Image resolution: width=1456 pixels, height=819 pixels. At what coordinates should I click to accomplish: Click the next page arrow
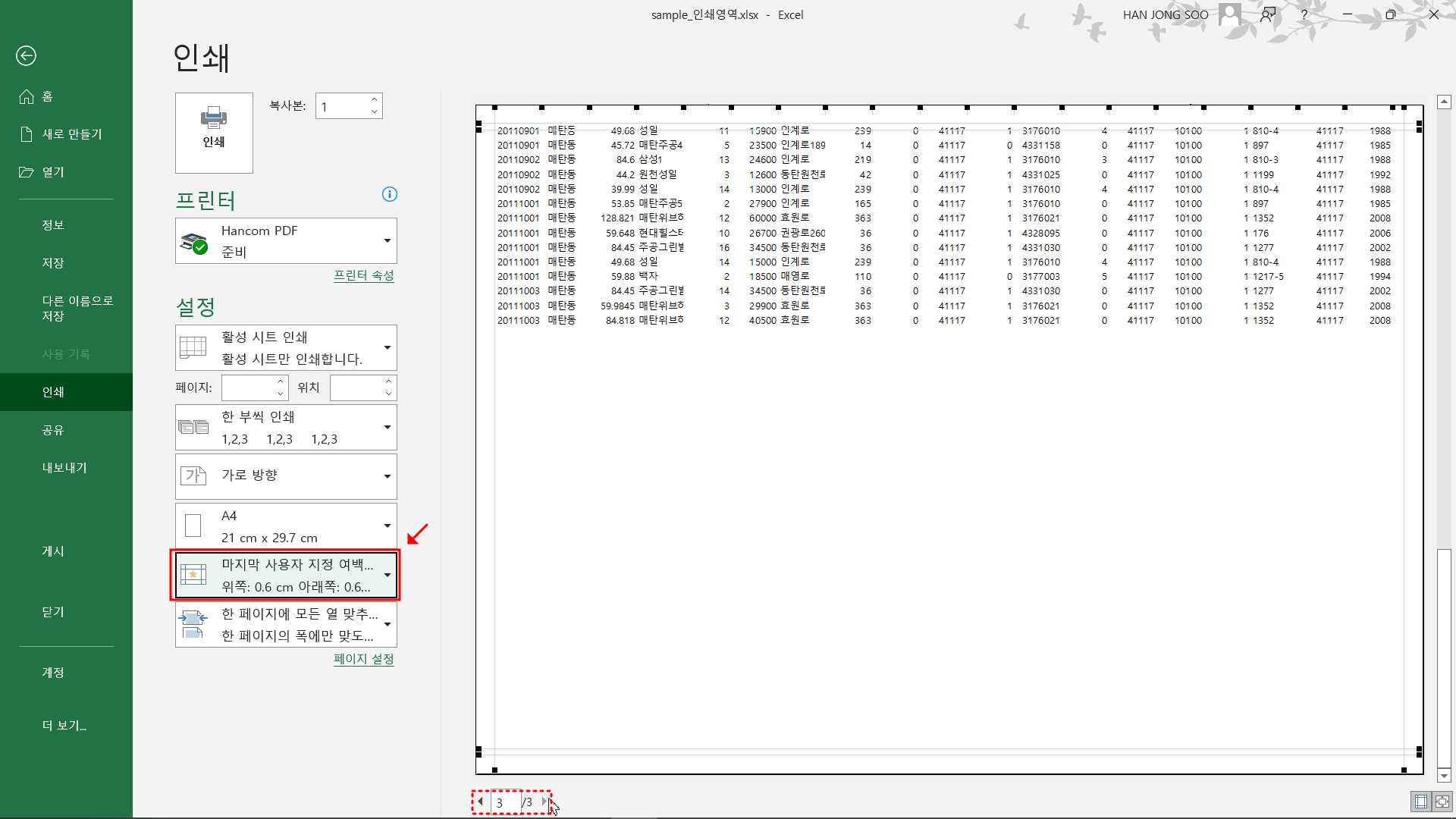click(544, 802)
